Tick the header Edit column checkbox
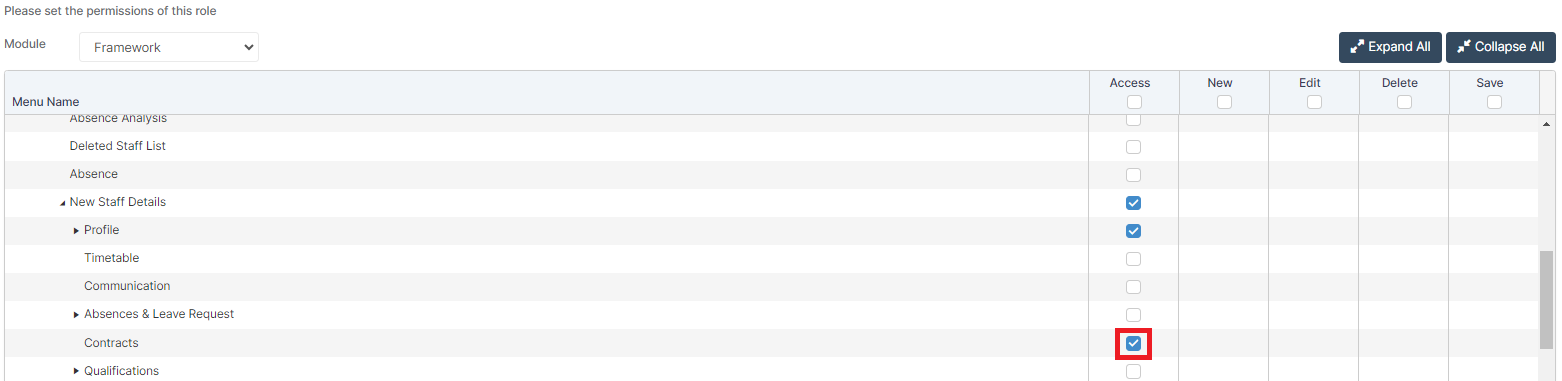 click(1314, 102)
